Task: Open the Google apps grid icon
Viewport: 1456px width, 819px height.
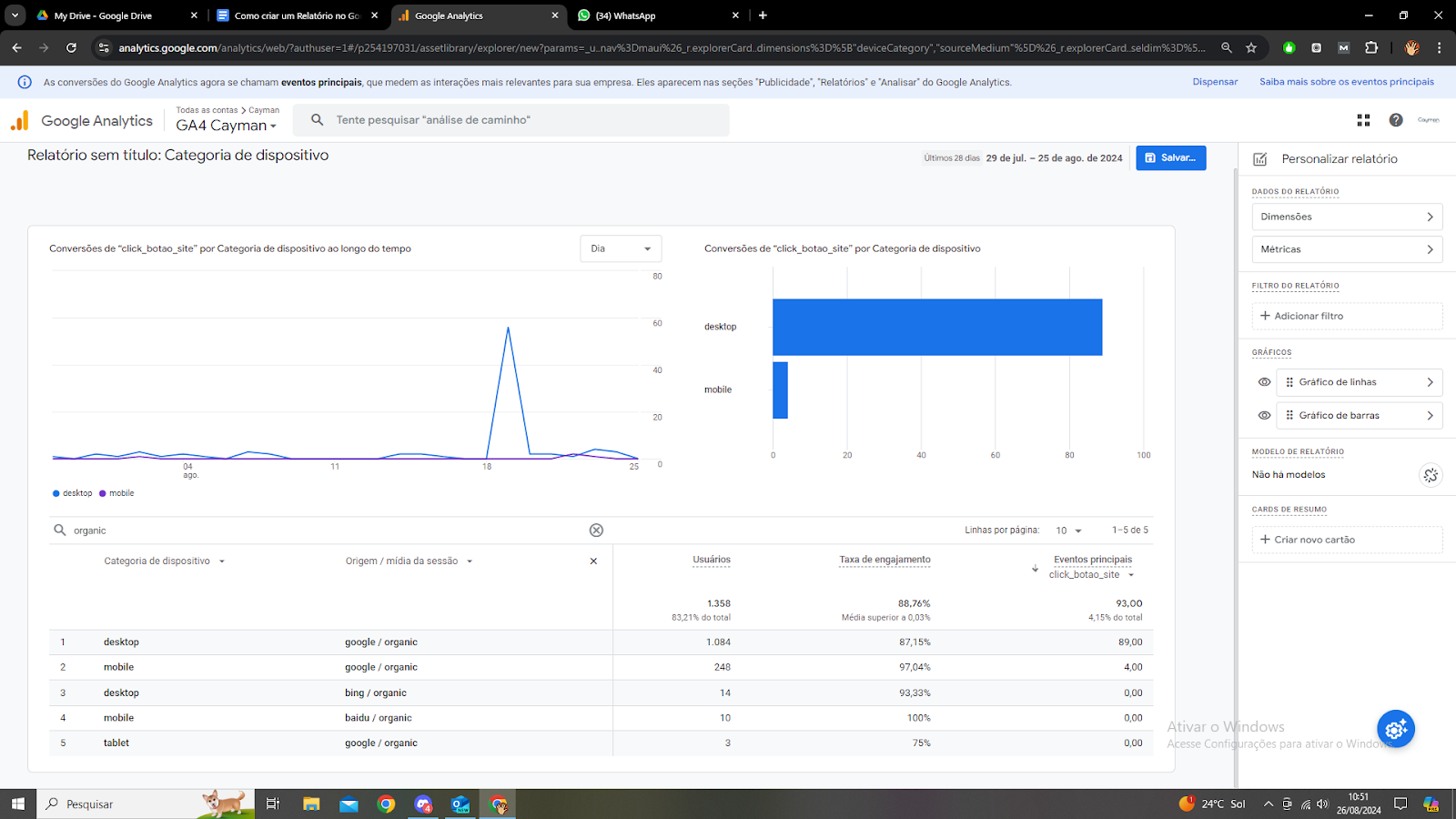Action: [1363, 120]
